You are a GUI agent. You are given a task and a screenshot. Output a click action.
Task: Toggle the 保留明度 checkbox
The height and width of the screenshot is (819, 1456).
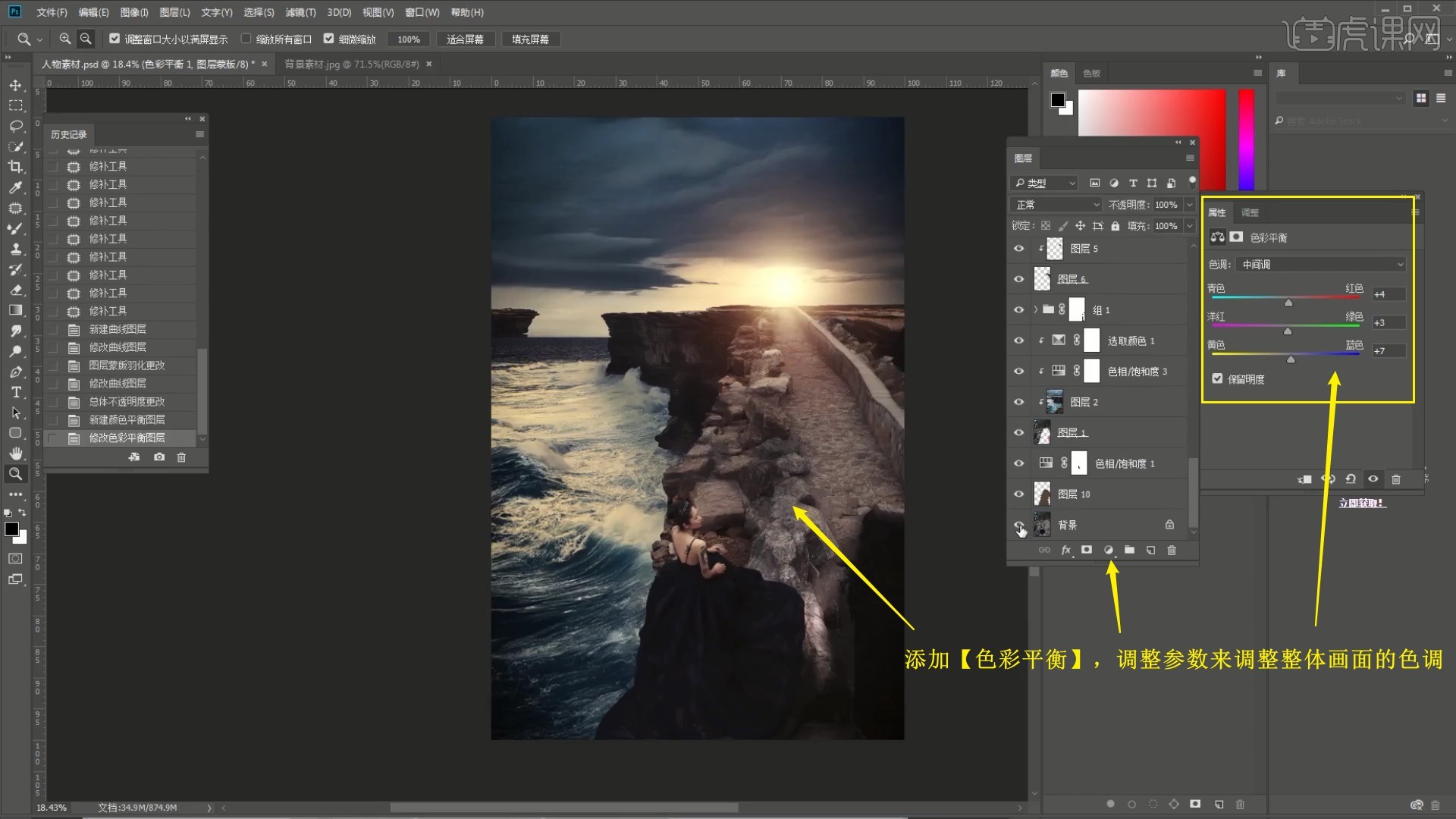pyautogui.click(x=1217, y=379)
